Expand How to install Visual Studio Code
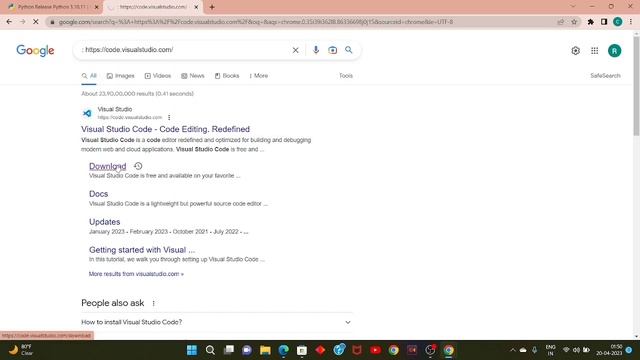This screenshot has width=640, height=360. (216, 322)
